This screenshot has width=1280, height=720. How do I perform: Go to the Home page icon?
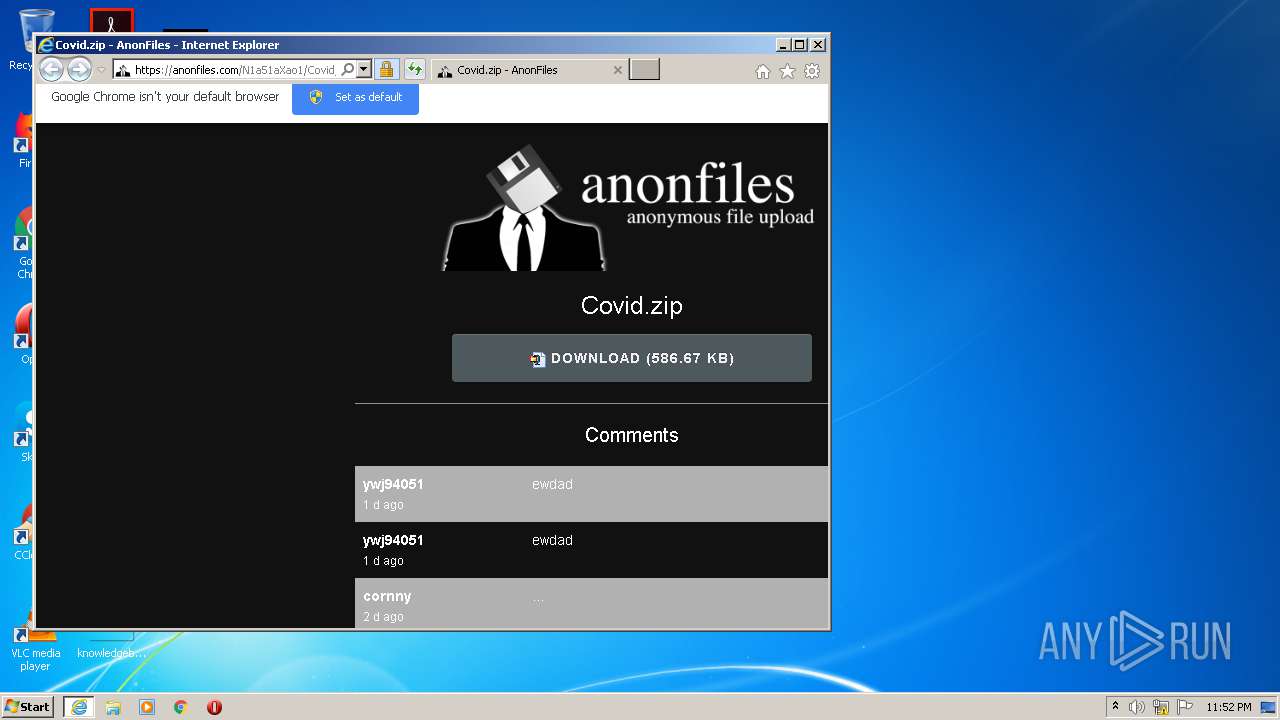pyautogui.click(x=763, y=71)
